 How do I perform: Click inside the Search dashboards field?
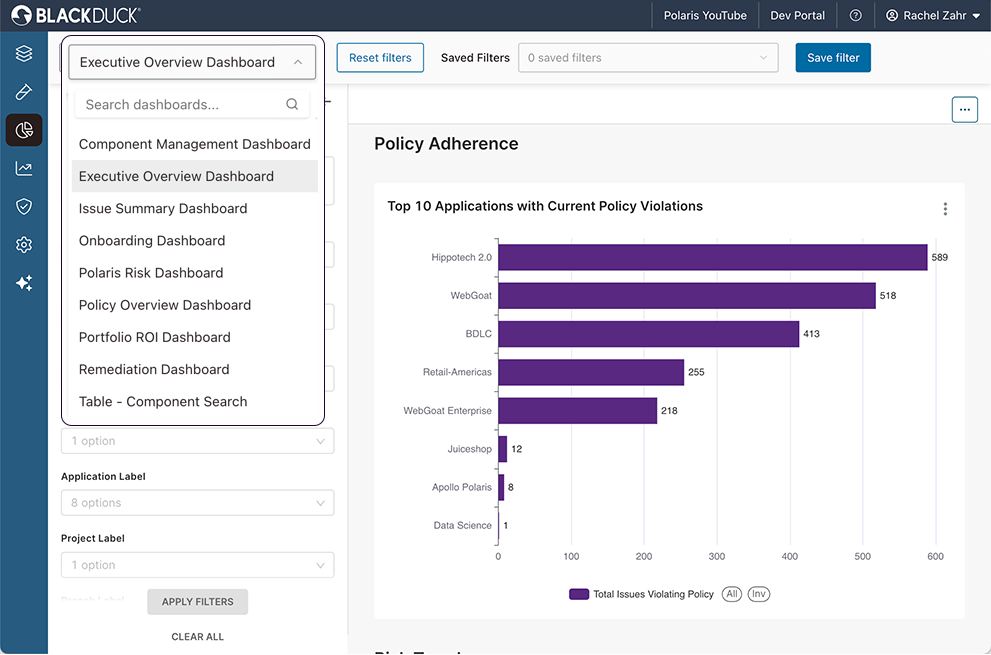coord(180,104)
